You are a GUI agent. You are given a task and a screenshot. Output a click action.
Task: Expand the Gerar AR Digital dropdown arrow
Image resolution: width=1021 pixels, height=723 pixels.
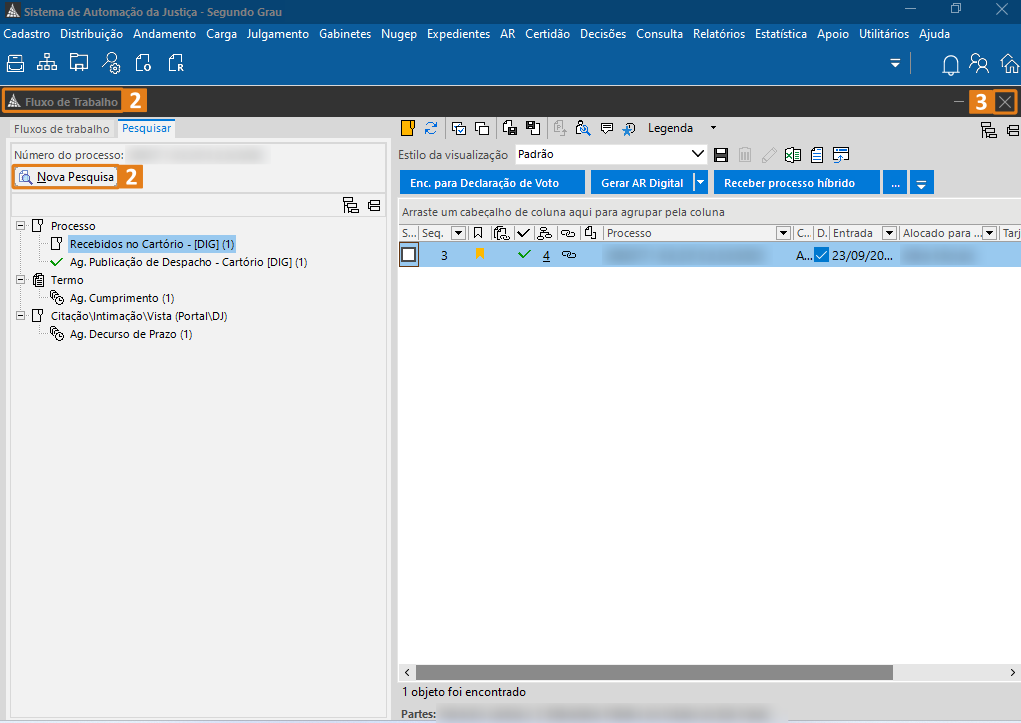point(700,183)
